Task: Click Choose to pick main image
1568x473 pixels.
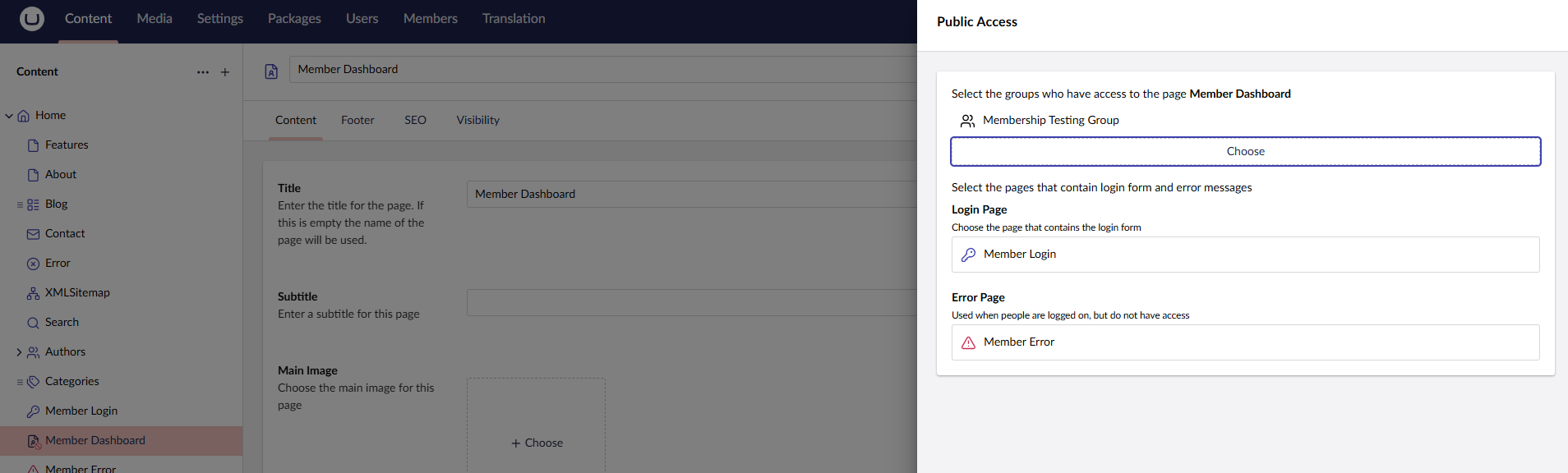Action: pos(537,443)
